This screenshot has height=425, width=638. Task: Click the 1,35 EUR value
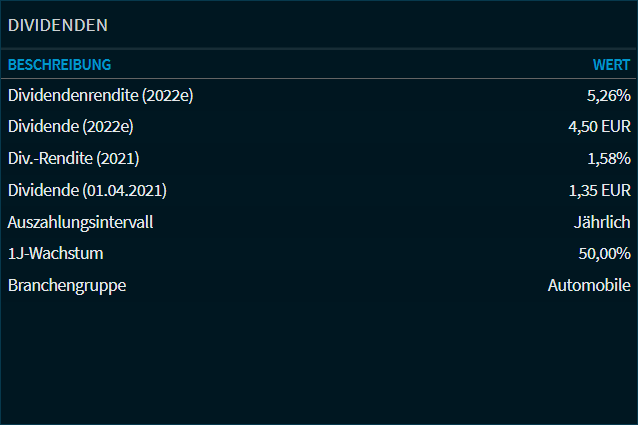599,190
